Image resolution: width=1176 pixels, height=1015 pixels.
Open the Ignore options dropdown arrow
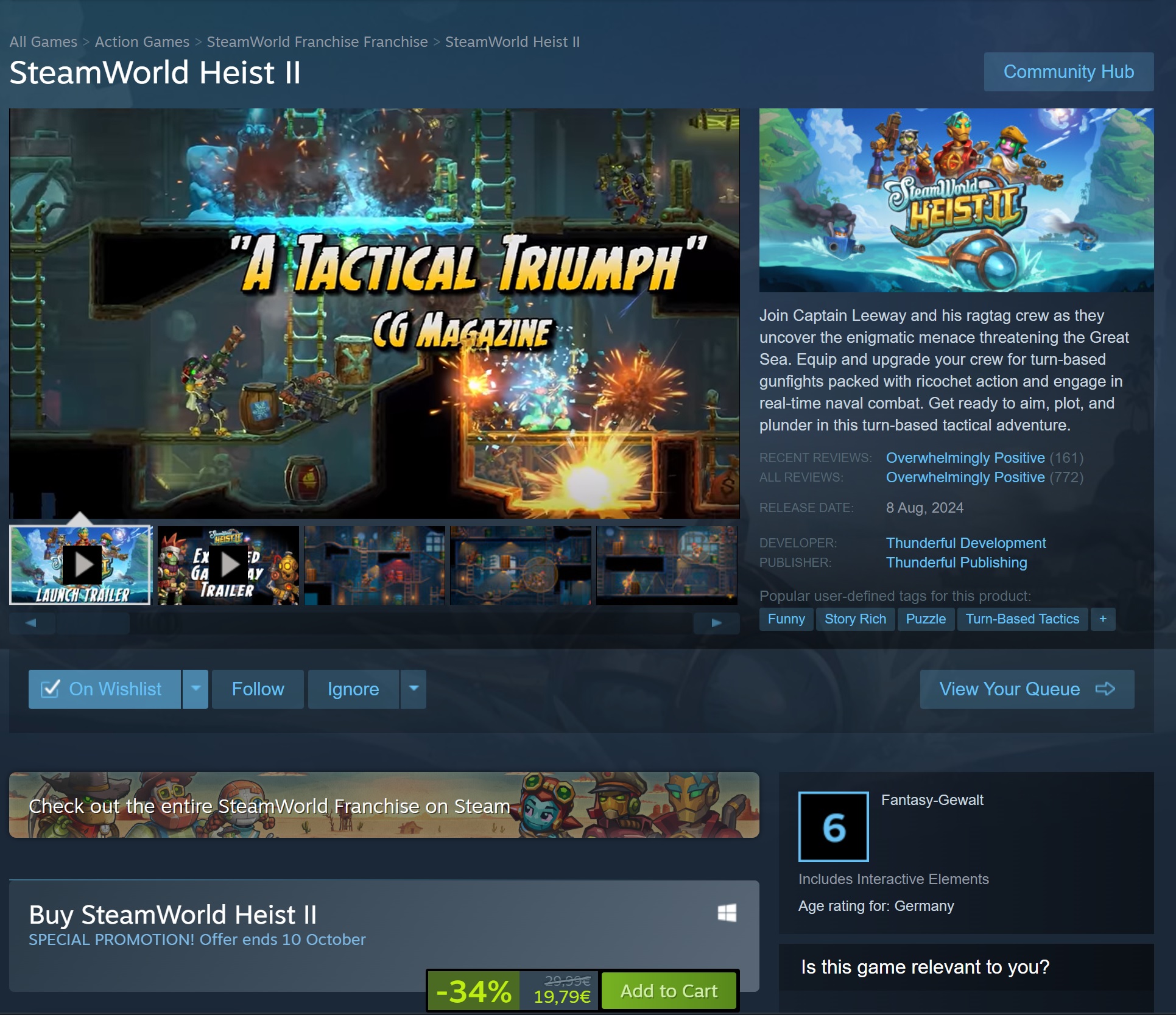click(x=414, y=689)
